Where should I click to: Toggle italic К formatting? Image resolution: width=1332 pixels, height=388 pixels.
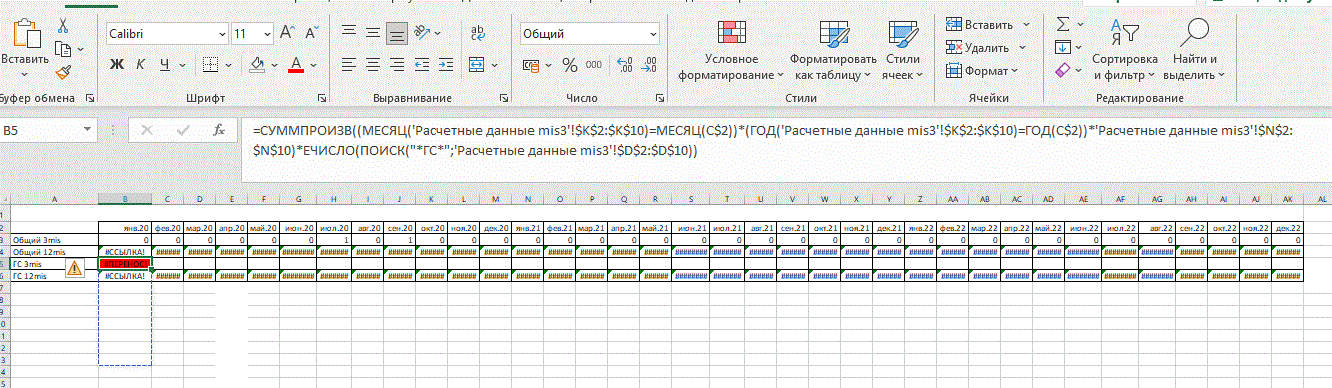click(140, 65)
